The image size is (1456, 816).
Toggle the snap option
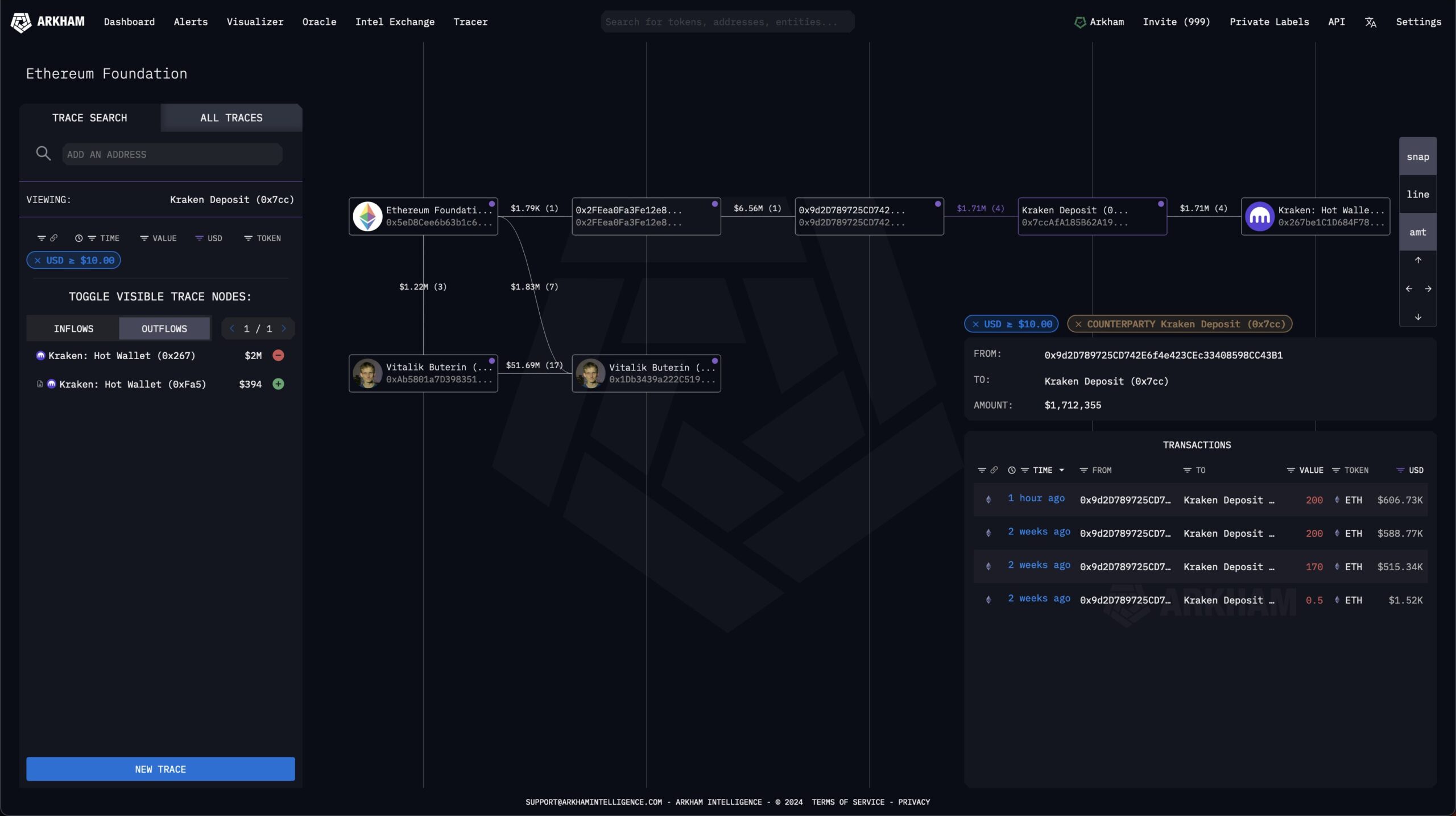[x=1417, y=156]
